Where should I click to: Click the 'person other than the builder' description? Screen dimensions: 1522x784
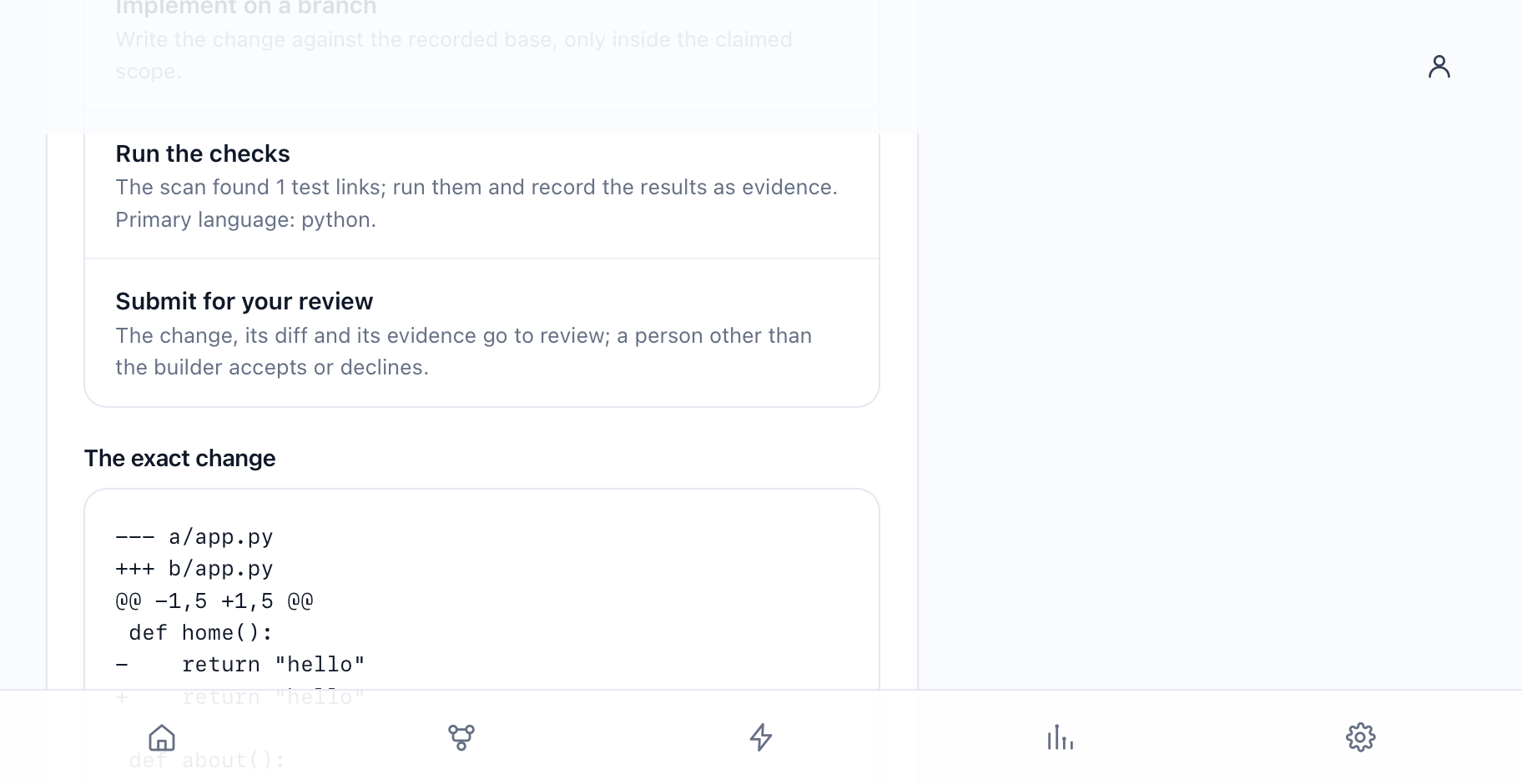tap(463, 351)
